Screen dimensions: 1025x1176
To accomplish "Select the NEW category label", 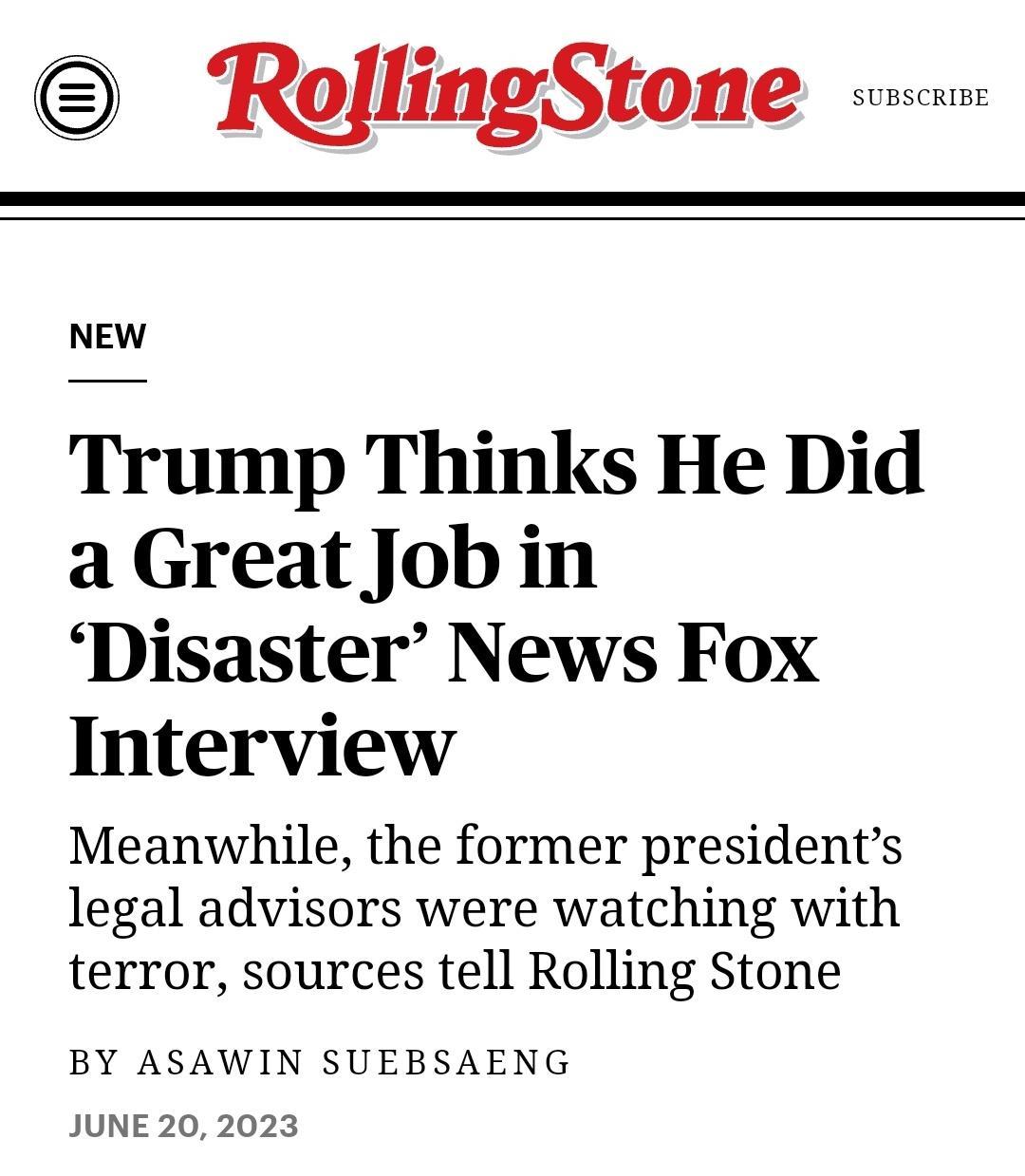I will pos(107,337).
